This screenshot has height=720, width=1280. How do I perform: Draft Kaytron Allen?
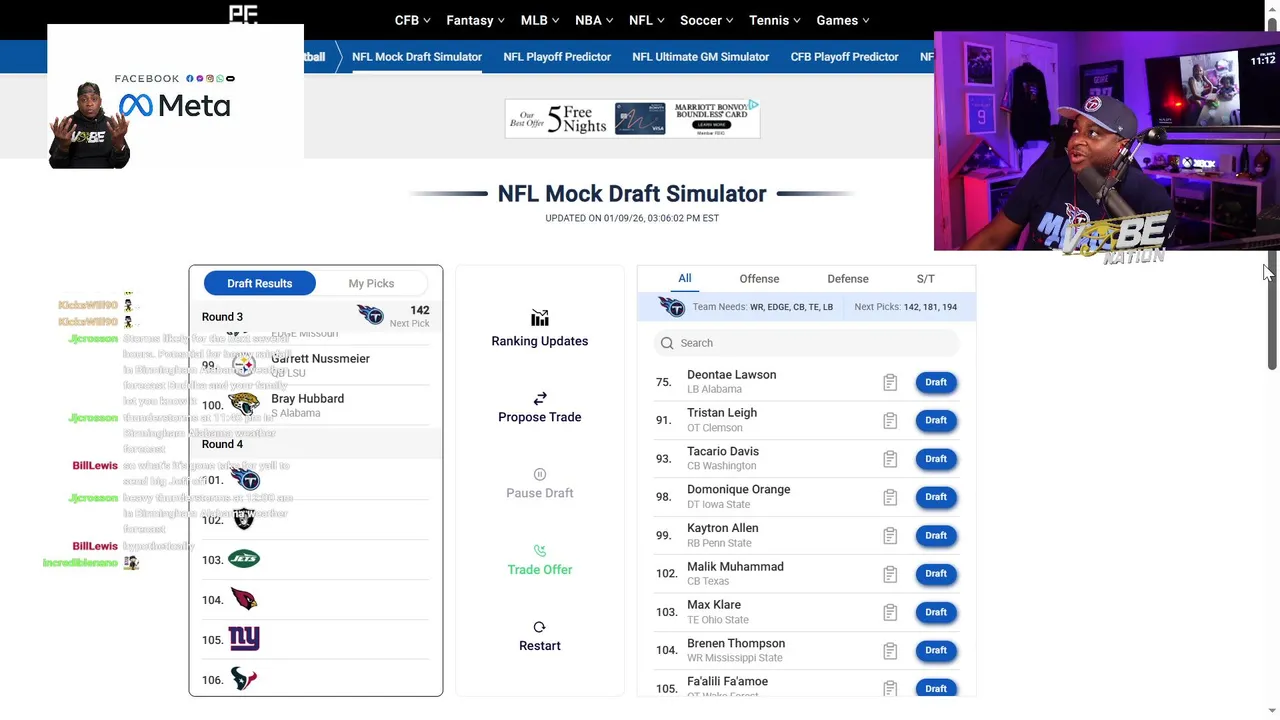click(936, 535)
